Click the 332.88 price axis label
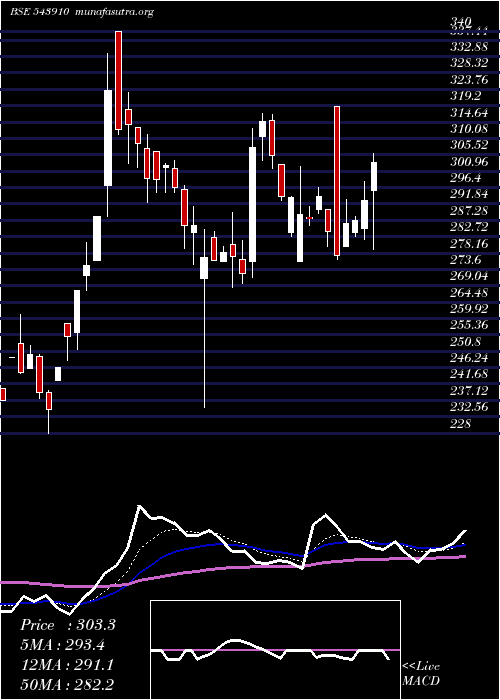Screen dimensions: 500x700 (x=468, y=46)
